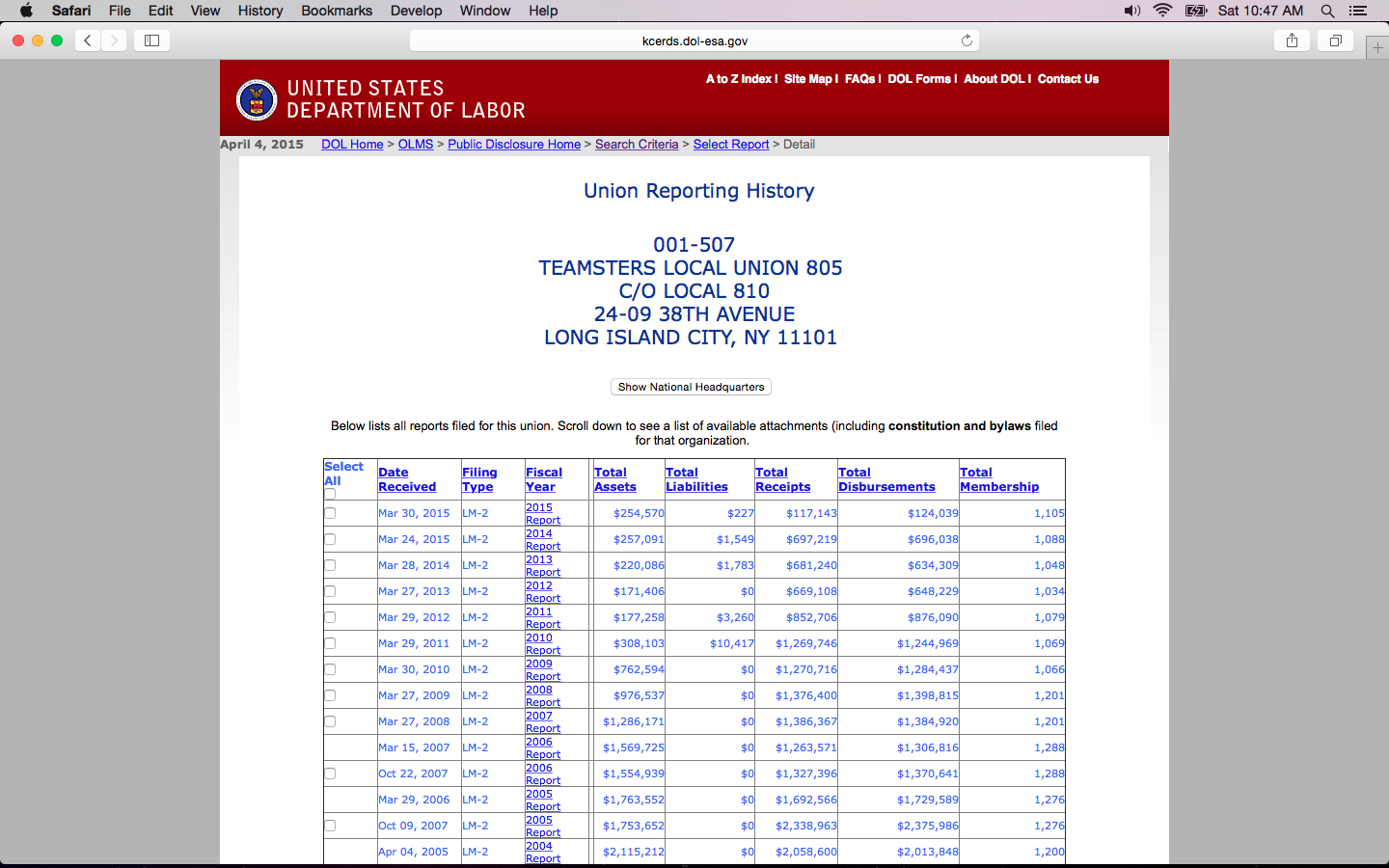
Task: Open the About DOL header link
Action: 994,79
